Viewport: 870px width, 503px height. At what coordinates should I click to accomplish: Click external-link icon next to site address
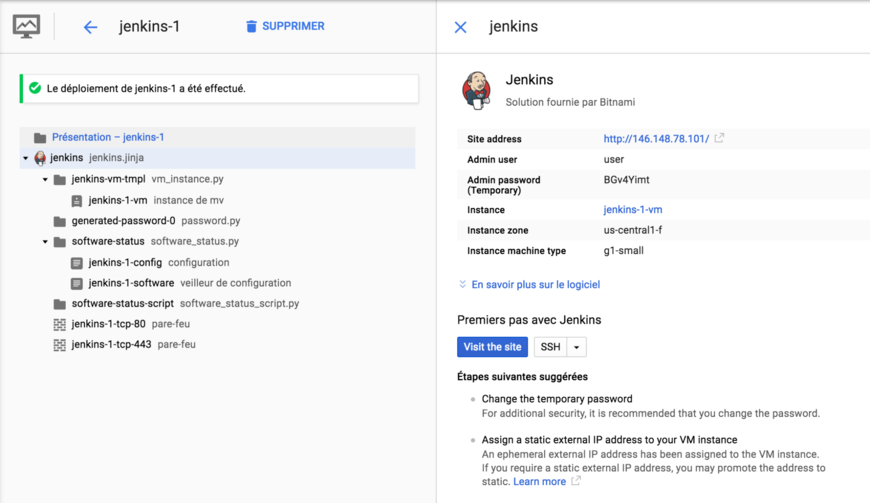click(719, 138)
